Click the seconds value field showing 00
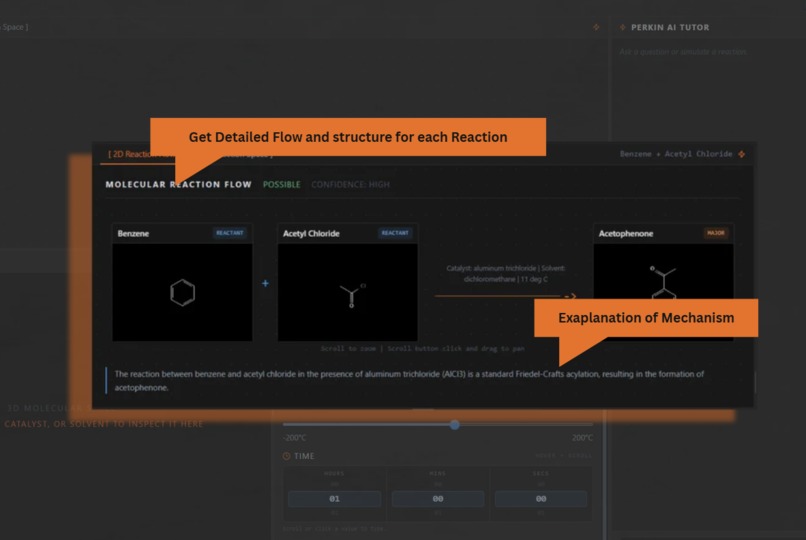The height and width of the screenshot is (540, 806). 541,498
